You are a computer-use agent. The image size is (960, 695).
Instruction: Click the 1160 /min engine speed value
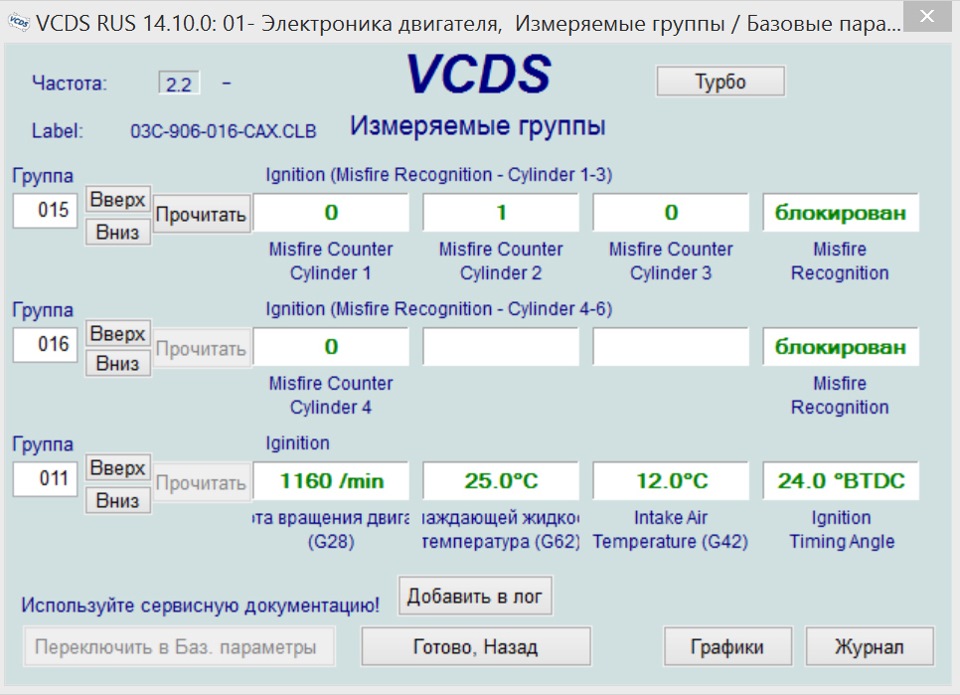(x=331, y=481)
